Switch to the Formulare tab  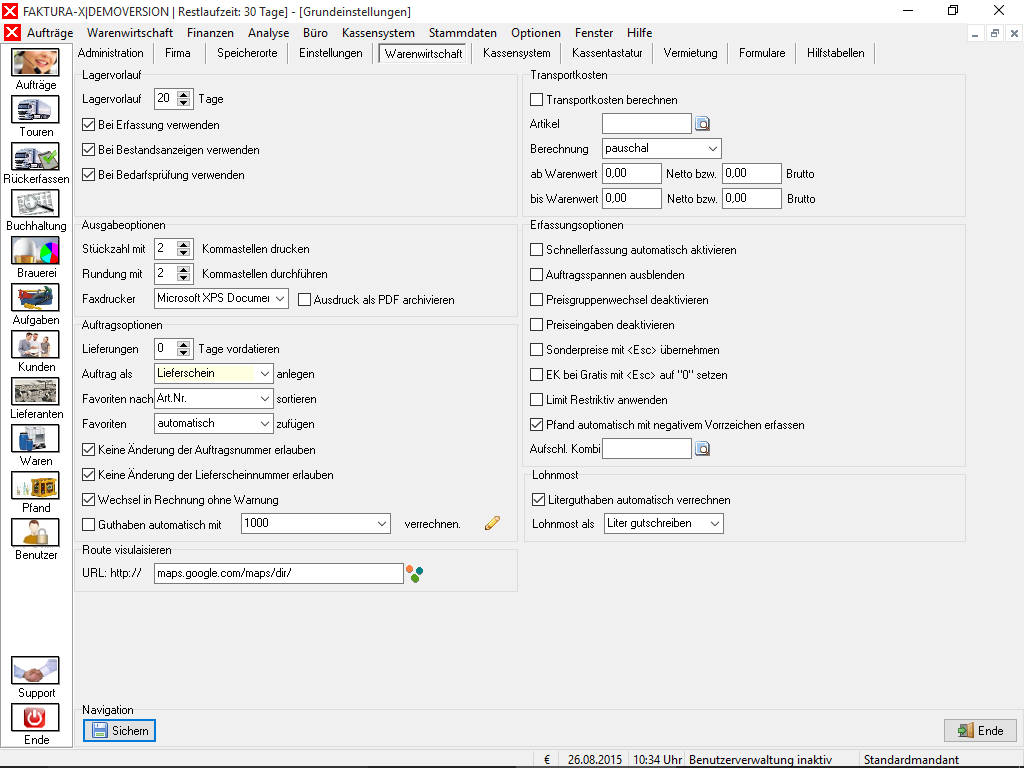point(762,53)
